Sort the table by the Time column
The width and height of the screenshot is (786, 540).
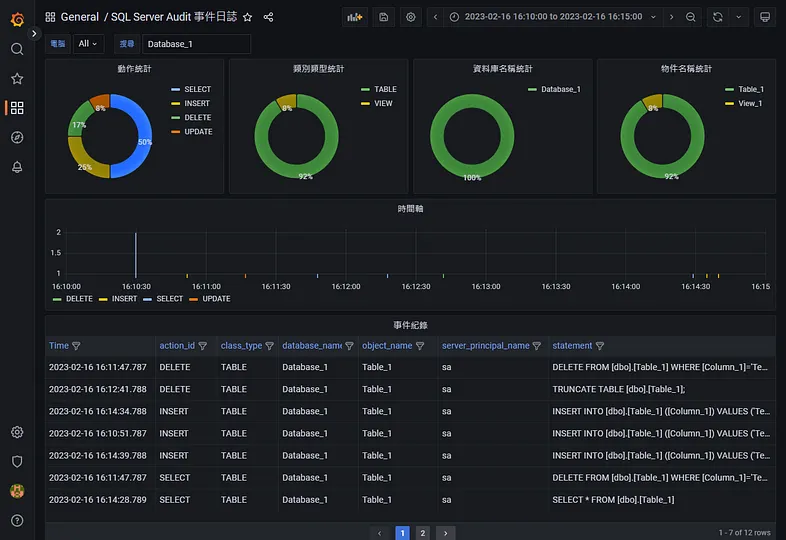59,345
